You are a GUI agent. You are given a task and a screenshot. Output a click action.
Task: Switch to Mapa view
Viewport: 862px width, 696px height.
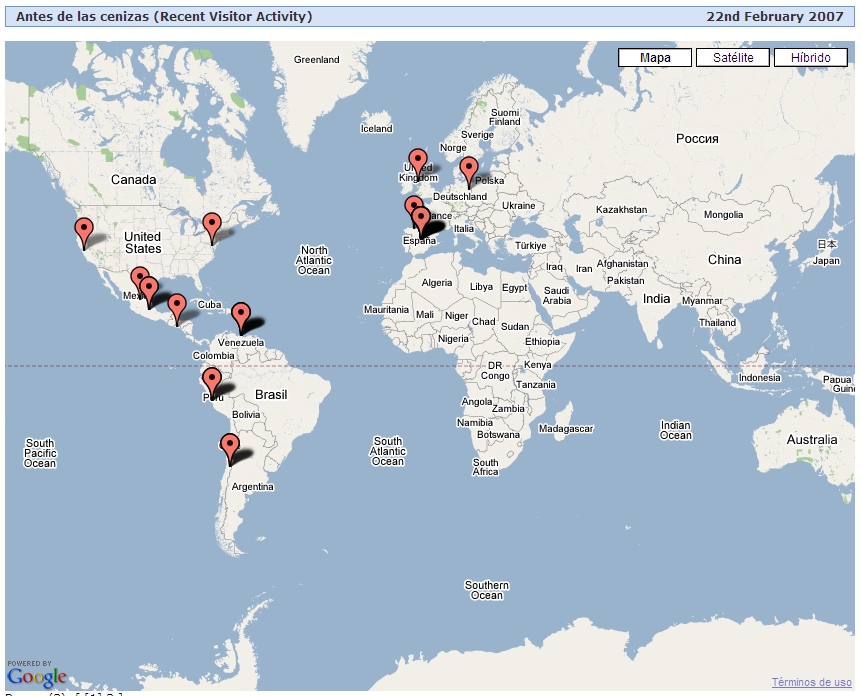tap(655, 58)
